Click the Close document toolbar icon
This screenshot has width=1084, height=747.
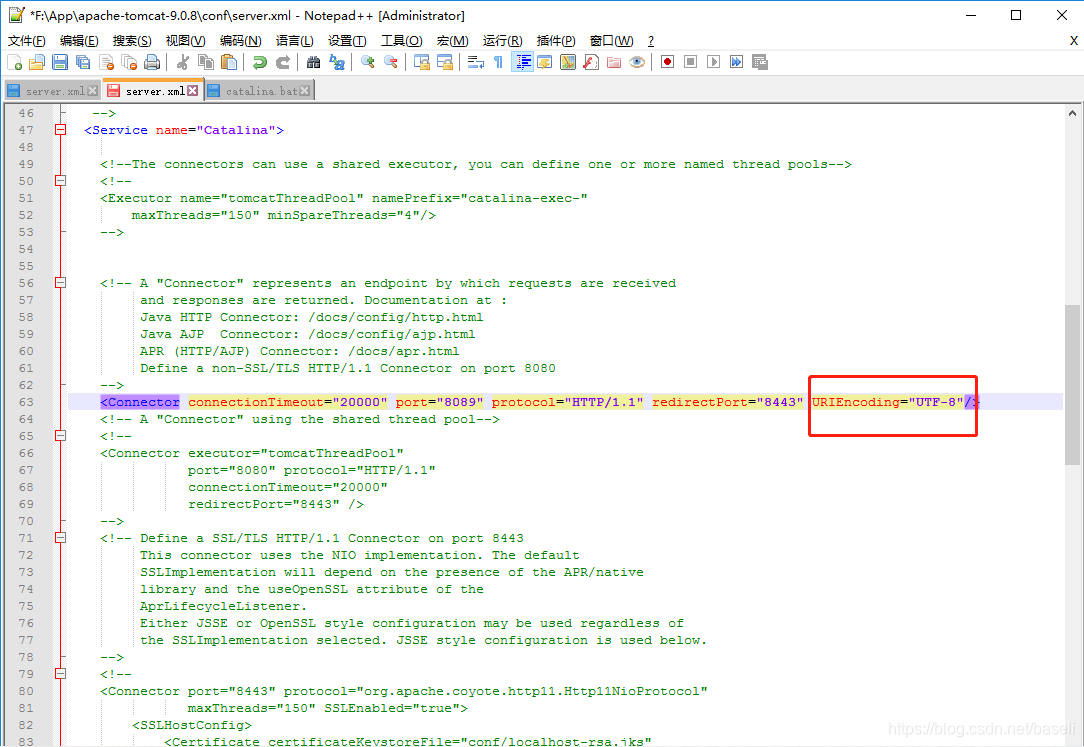pos(106,63)
